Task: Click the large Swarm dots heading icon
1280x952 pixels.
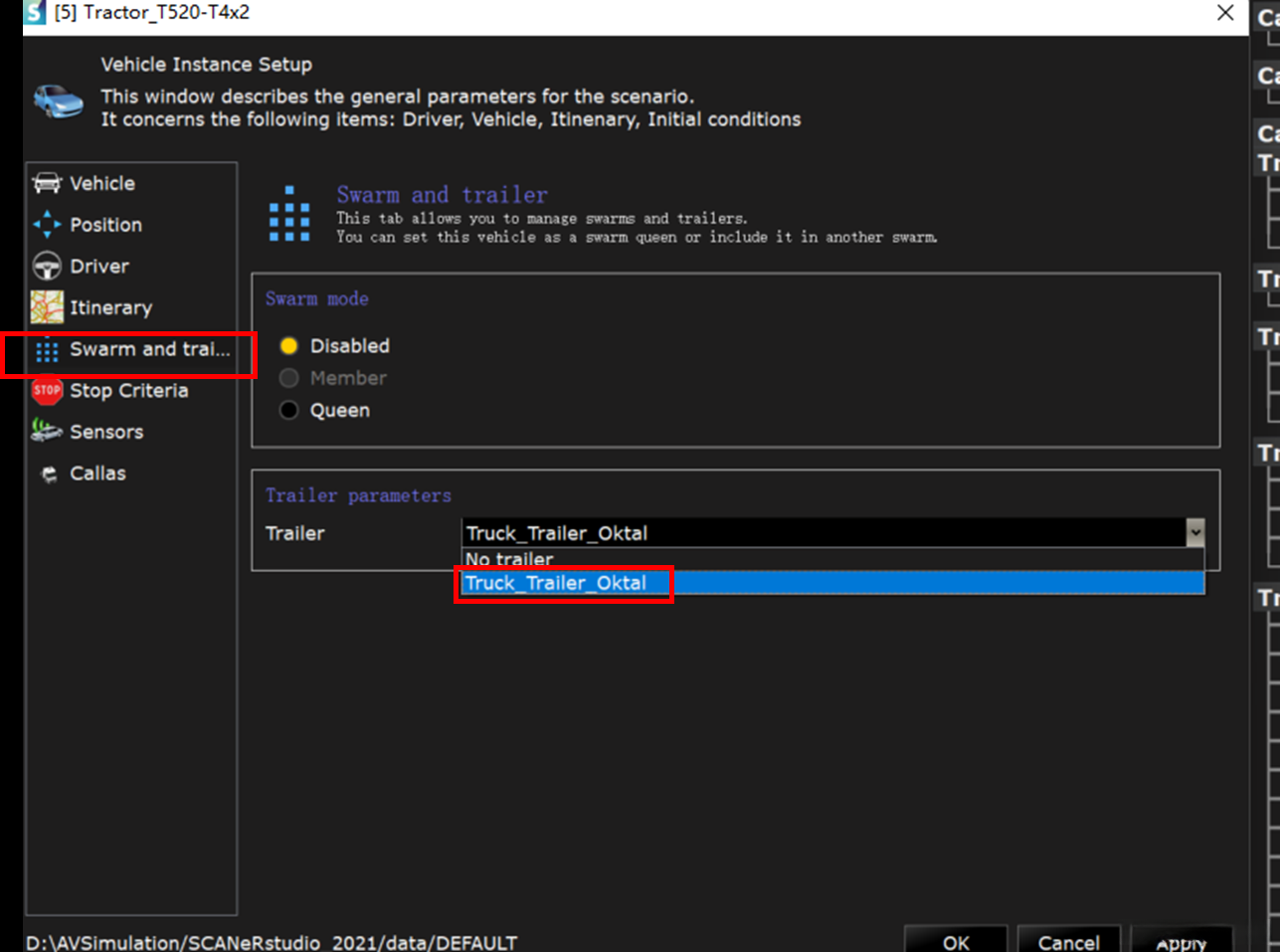Action: 289,214
